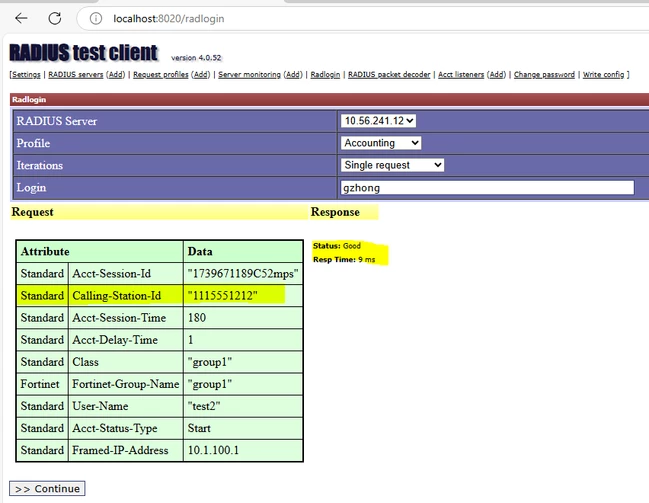Open the Server monitoring link
This screenshot has width=649, height=503.
click(x=249, y=75)
